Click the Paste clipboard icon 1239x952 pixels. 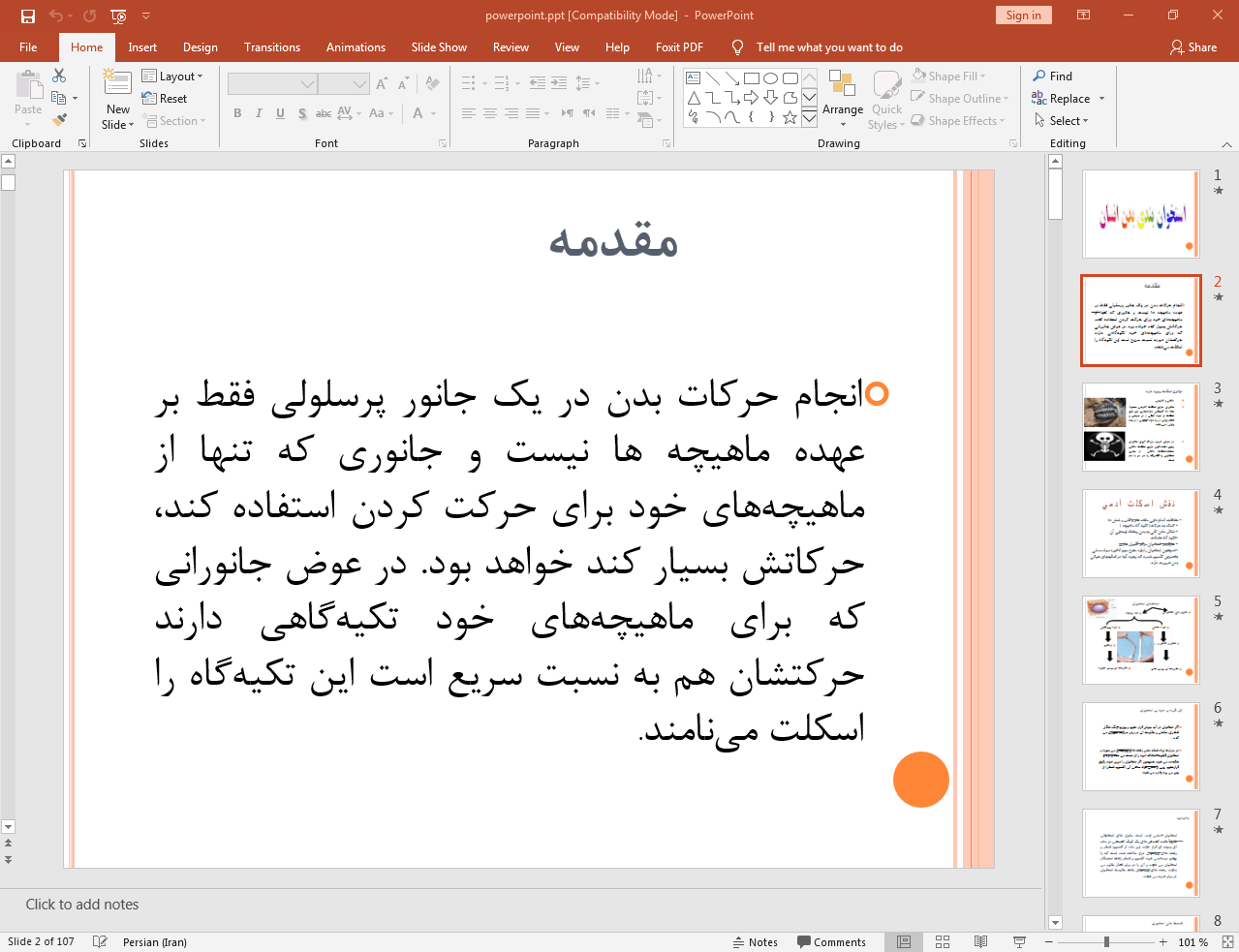(x=28, y=87)
